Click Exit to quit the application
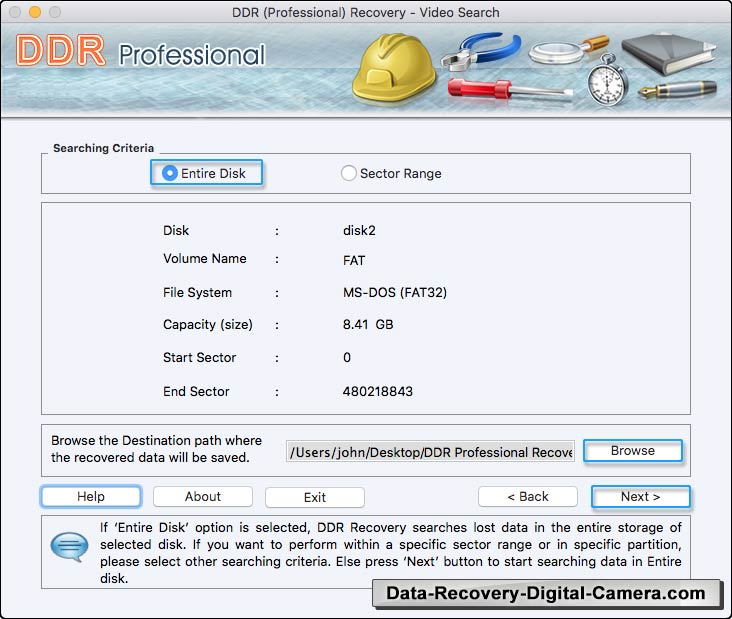This screenshot has height=619, width=732. pos(315,497)
